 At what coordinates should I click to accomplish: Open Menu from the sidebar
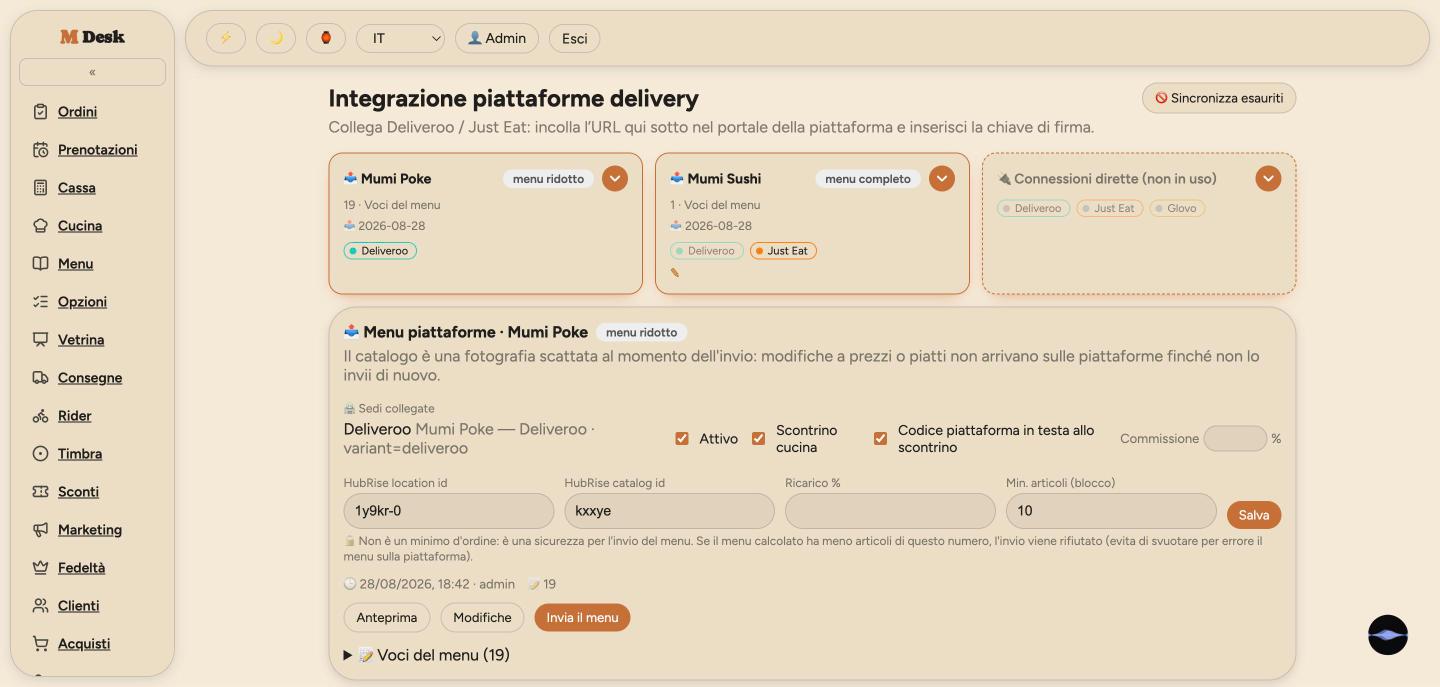tap(75, 264)
